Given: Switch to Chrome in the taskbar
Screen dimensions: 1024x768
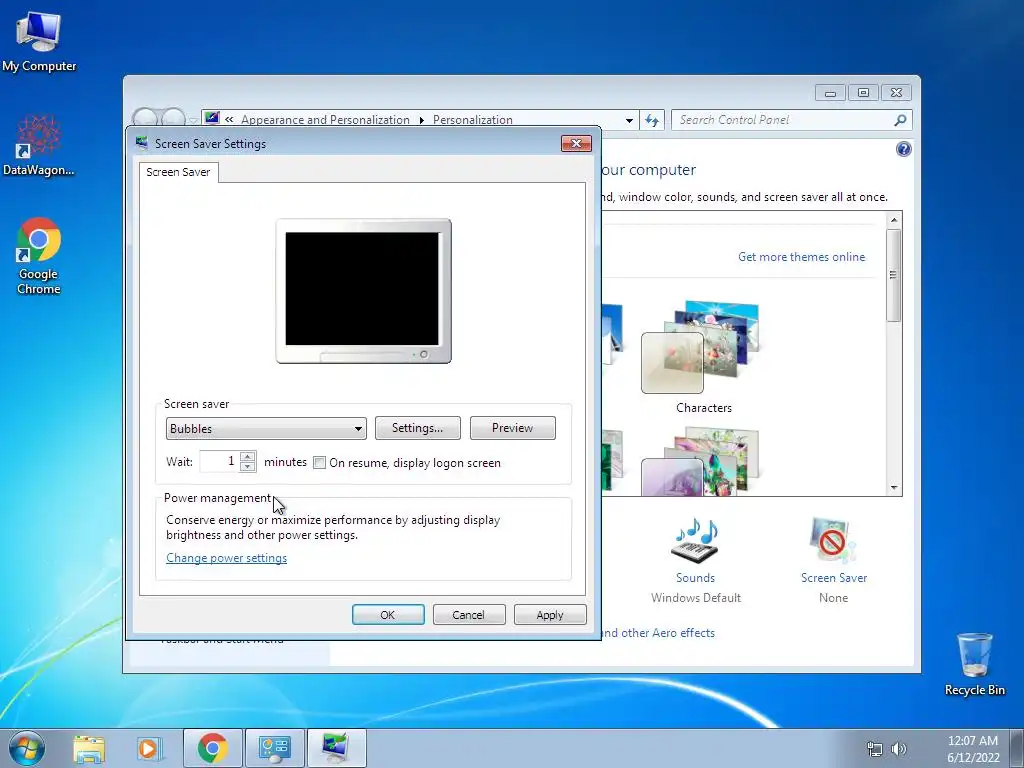Looking at the screenshot, I should point(213,748).
